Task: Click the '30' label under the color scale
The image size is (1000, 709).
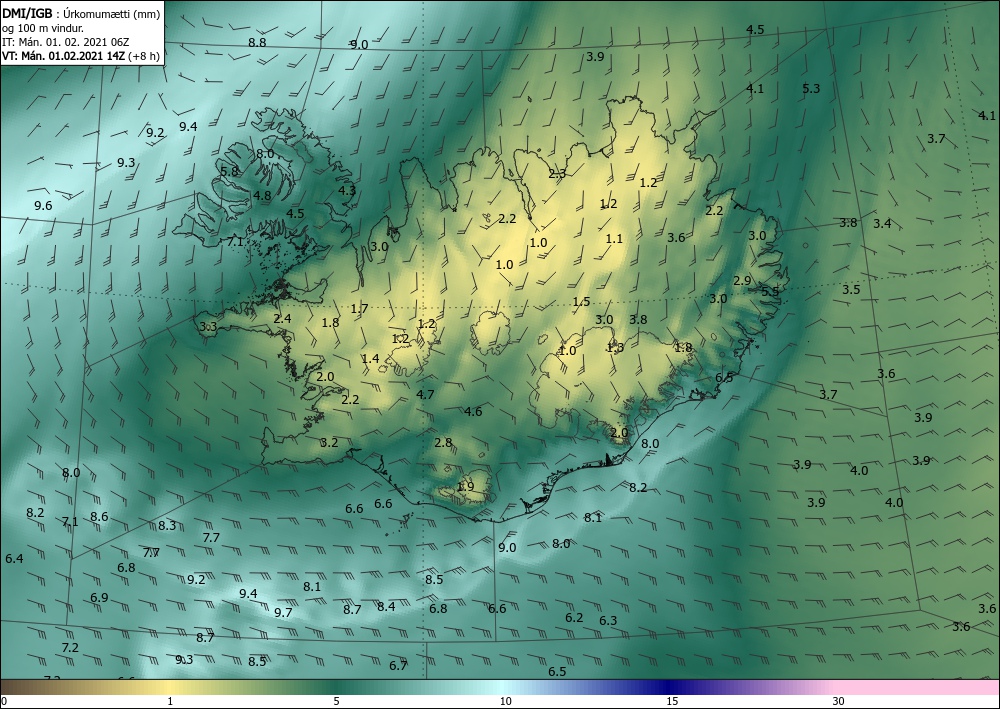Action: click(838, 701)
